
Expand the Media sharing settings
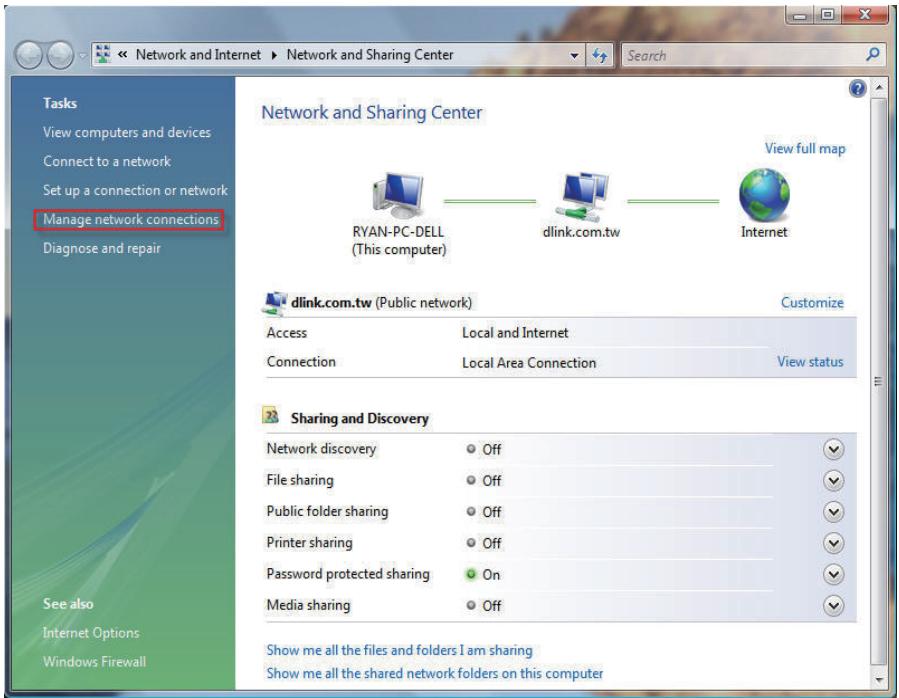(x=833, y=606)
